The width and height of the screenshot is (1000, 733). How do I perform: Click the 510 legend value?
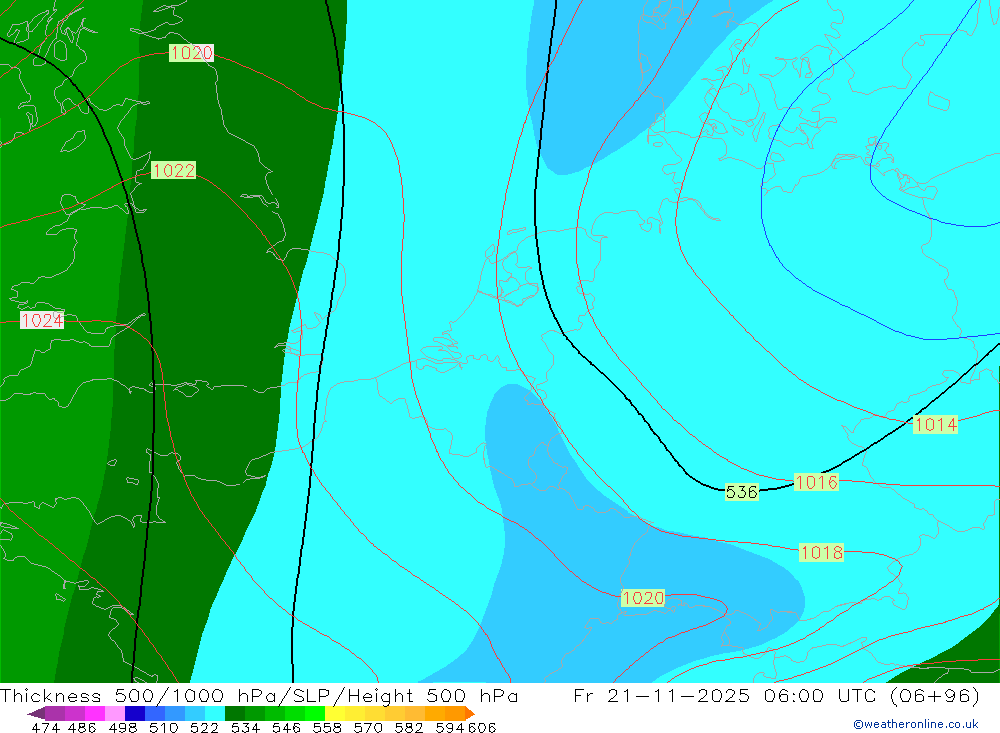coord(163,728)
